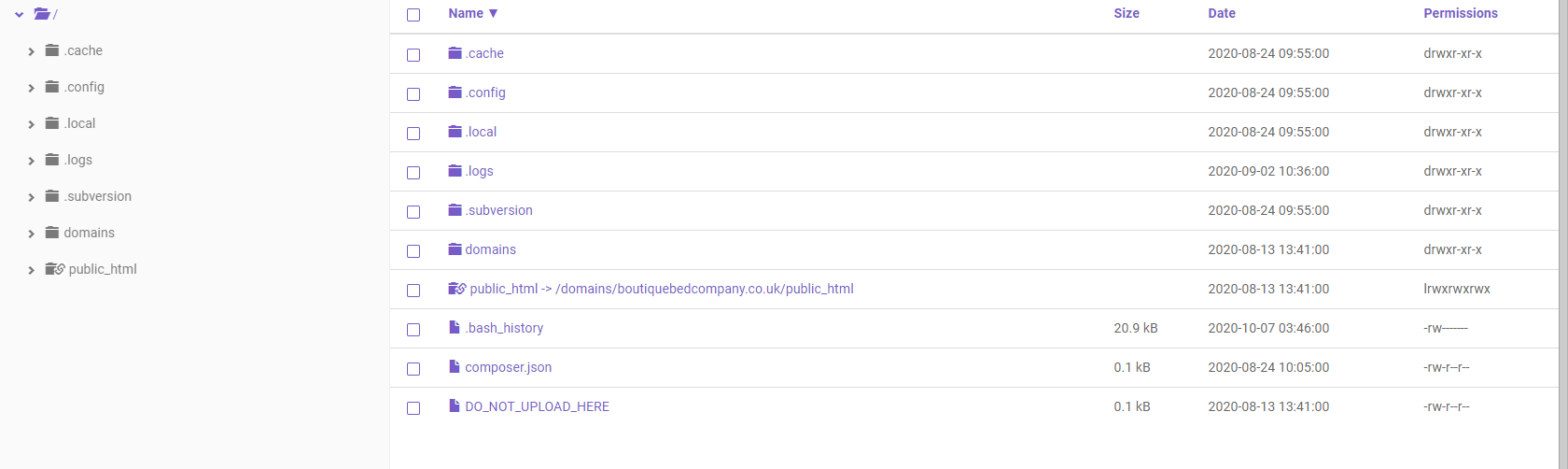Viewport: 1568px width, 469px height.
Task: Click the .cache folder icon in file list
Action: click(x=455, y=53)
